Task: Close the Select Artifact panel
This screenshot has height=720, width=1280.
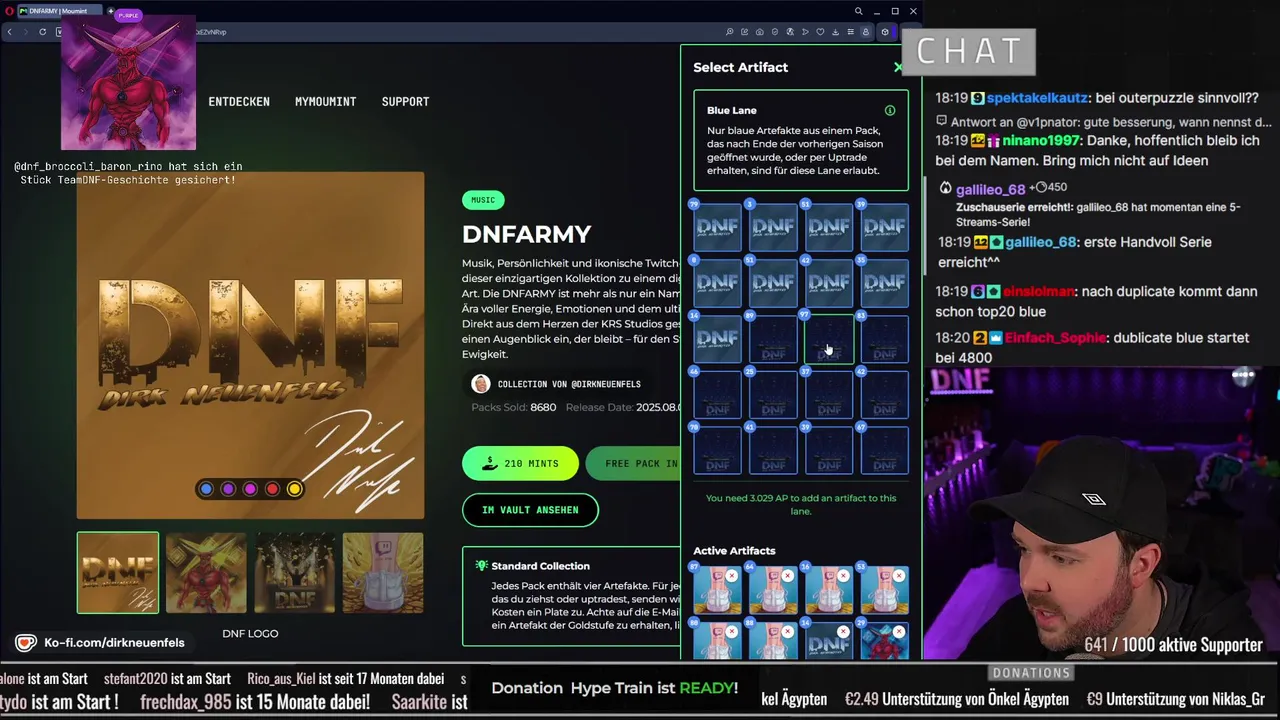Action: [897, 67]
